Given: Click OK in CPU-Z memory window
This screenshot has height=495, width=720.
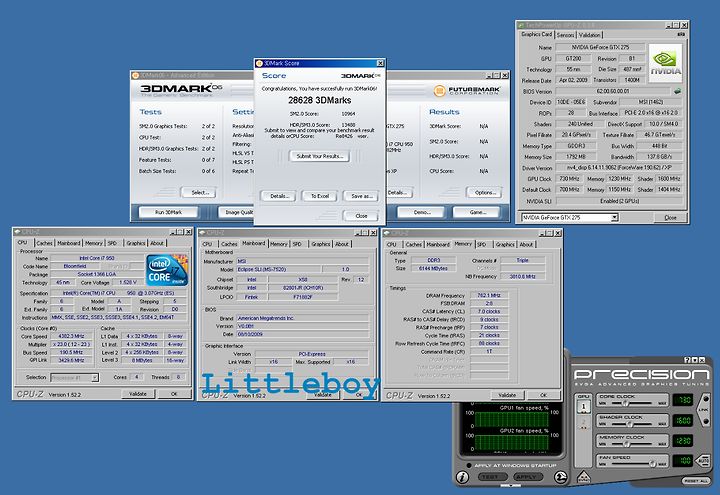Looking at the screenshot, I should click(543, 394).
